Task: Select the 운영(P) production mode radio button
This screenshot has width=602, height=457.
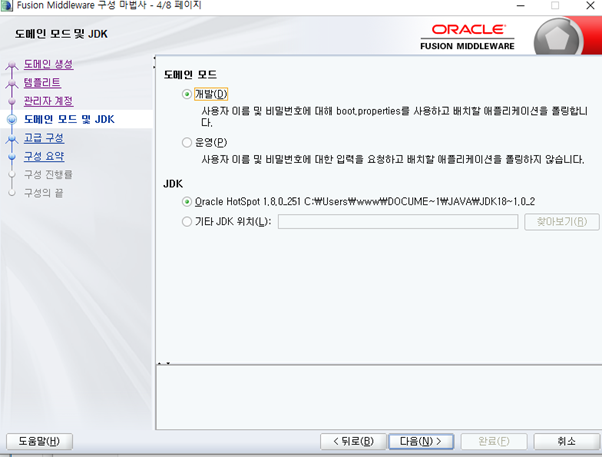Action: pos(187,142)
